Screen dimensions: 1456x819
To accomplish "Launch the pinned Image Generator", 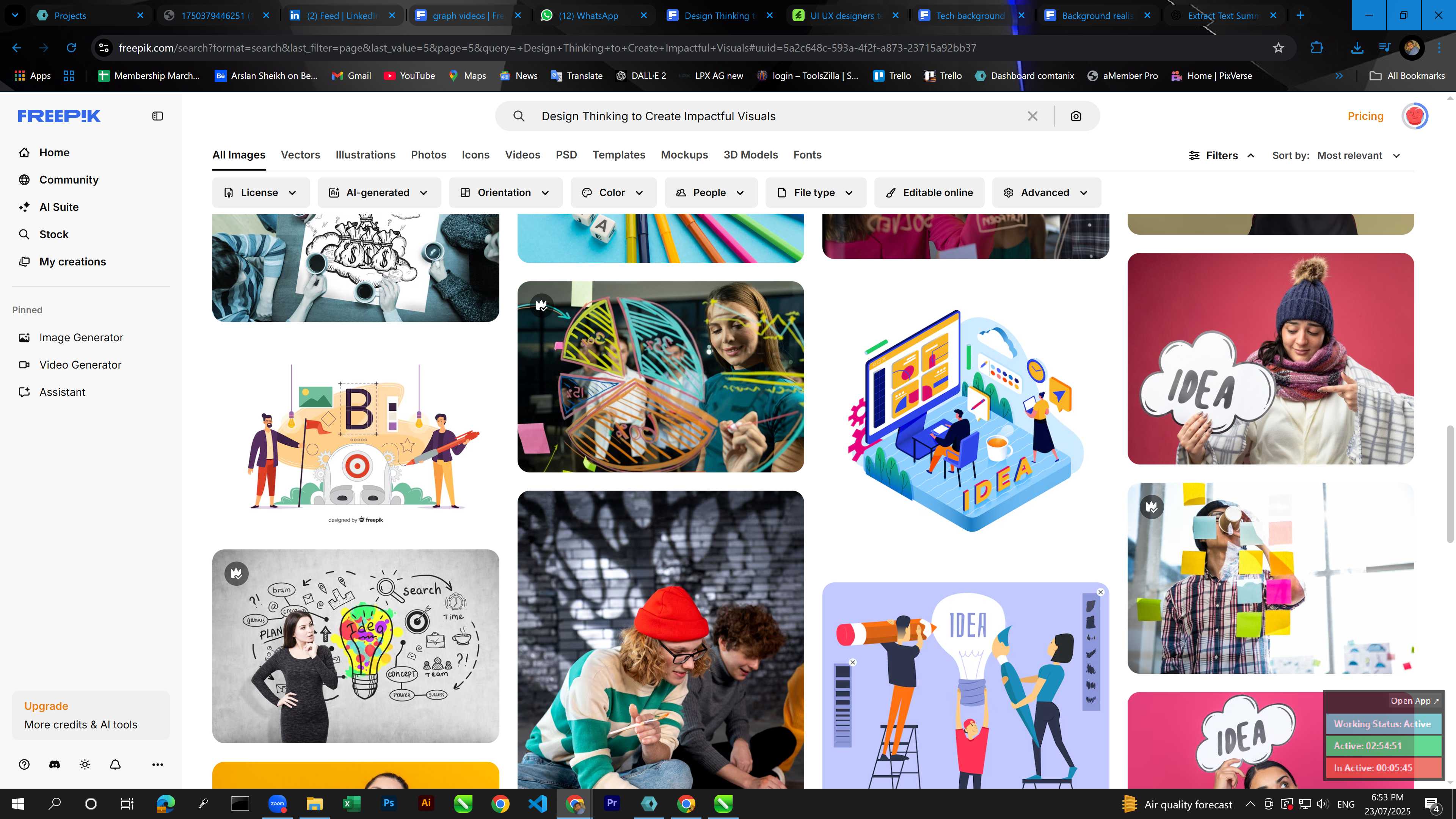I will [71, 337].
